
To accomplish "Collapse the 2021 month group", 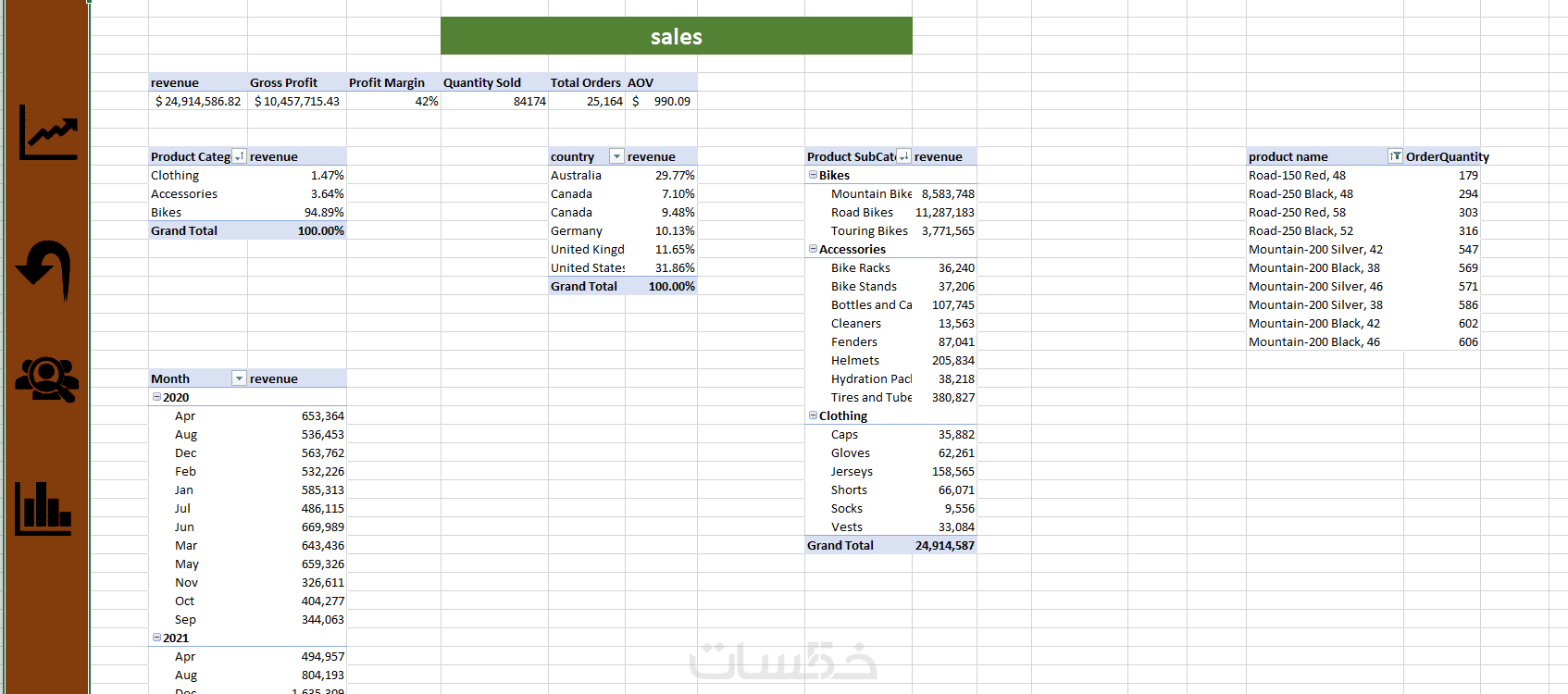I will click(156, 638).
